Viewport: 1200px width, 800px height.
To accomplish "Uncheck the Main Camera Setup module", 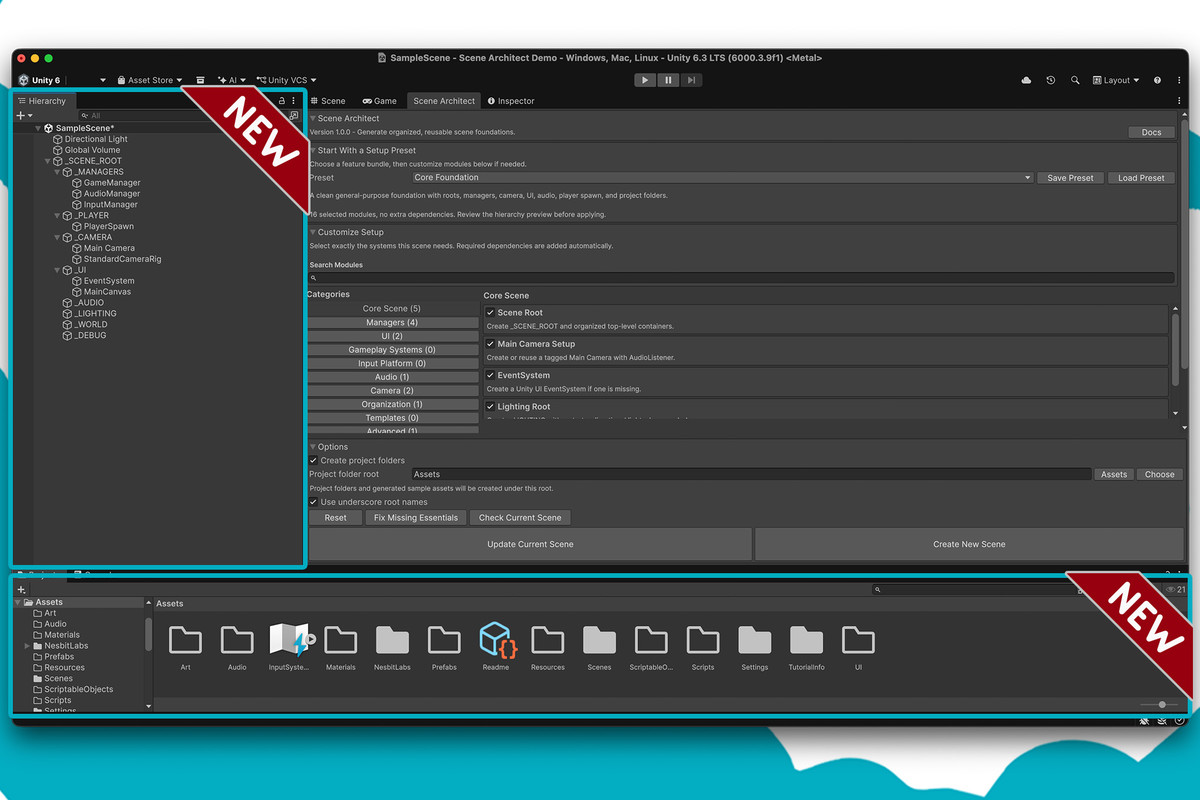I will click(491, 344).
